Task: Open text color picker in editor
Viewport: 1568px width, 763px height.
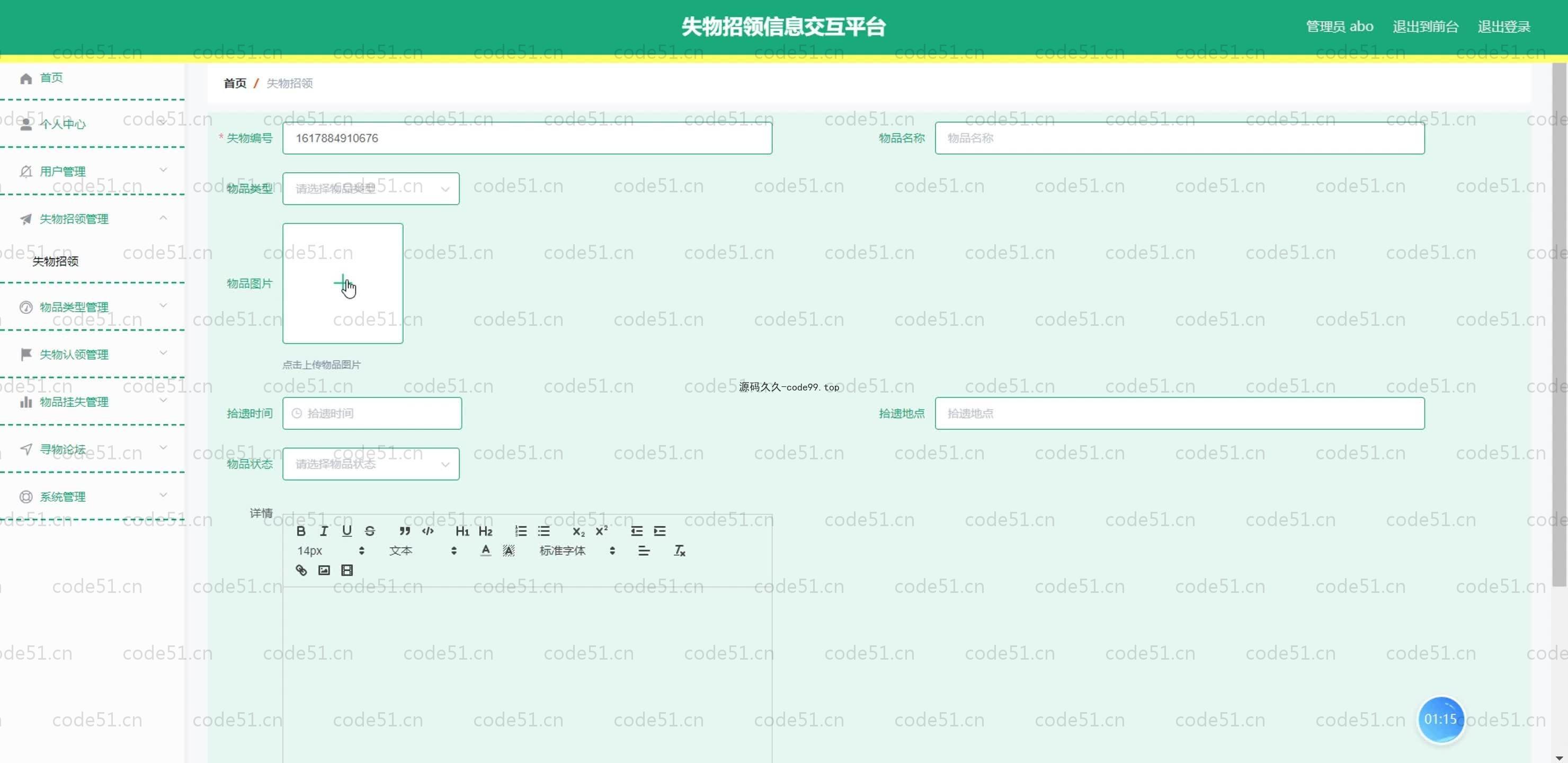Action: (485, 551)
